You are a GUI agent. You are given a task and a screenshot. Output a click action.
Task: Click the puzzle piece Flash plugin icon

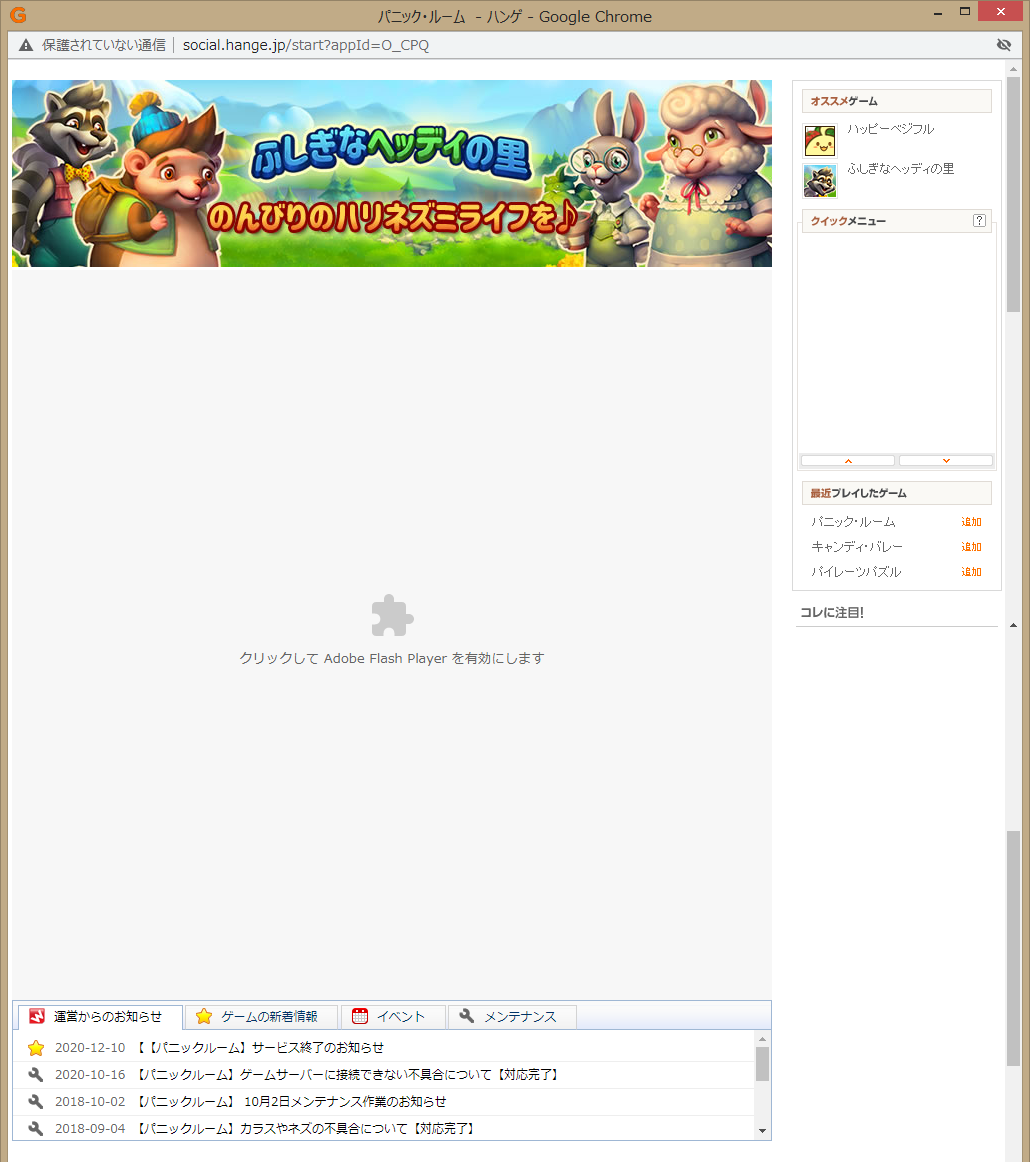point(392,615)
